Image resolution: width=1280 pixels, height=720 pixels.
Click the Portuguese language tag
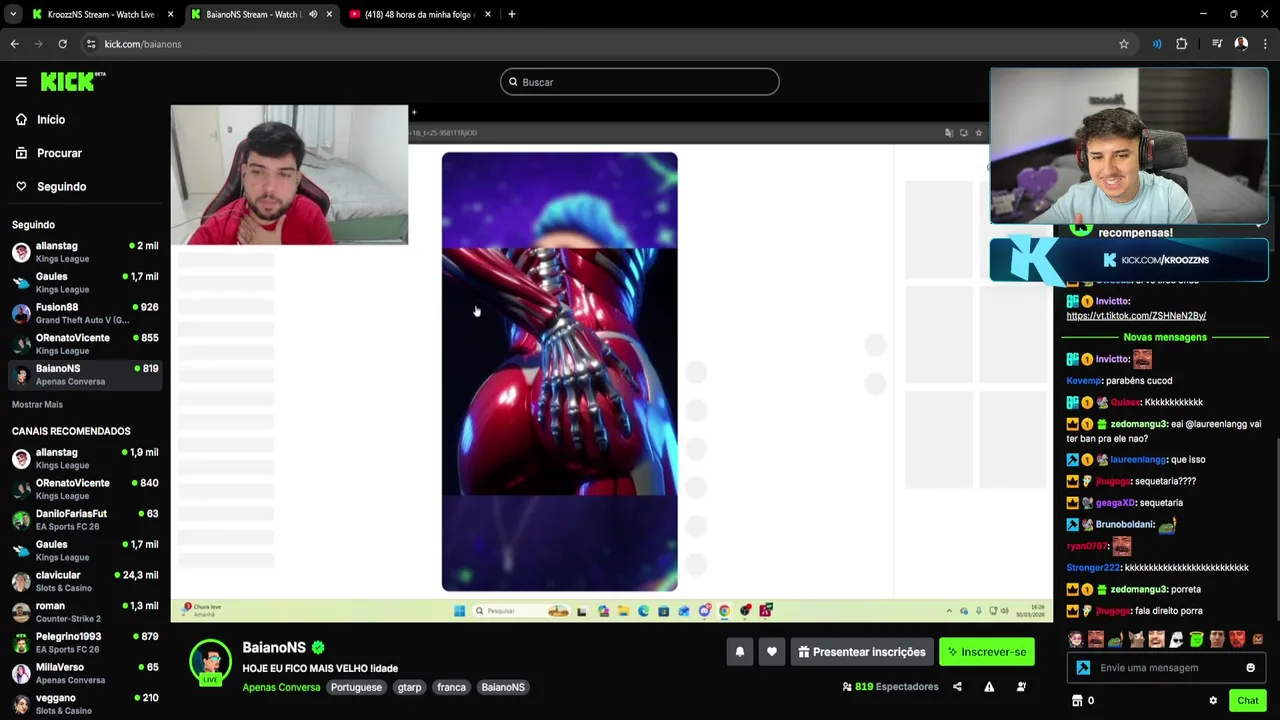(x=356, y=687)
